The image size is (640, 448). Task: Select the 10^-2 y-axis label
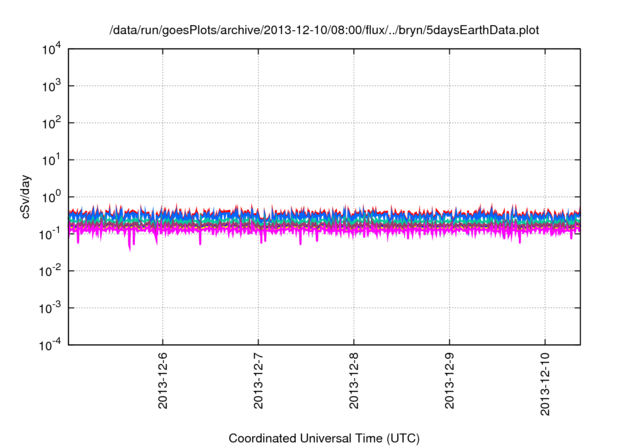pos(50,271)
